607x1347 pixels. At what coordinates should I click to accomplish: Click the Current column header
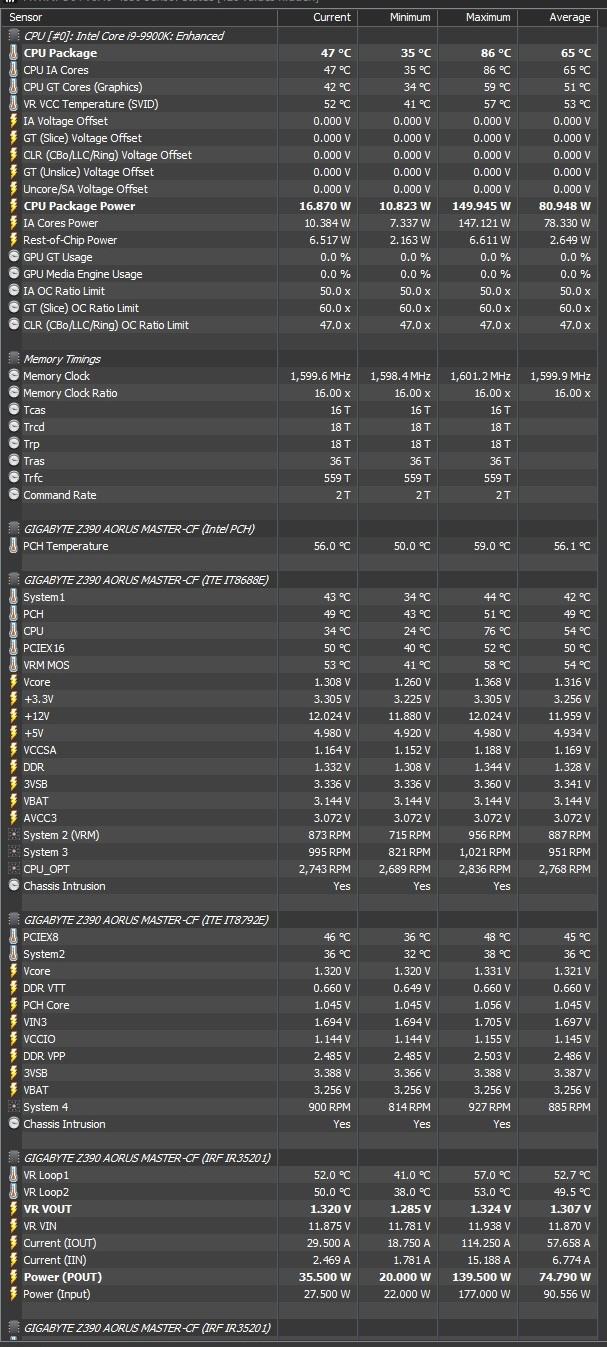click(318, 18)
